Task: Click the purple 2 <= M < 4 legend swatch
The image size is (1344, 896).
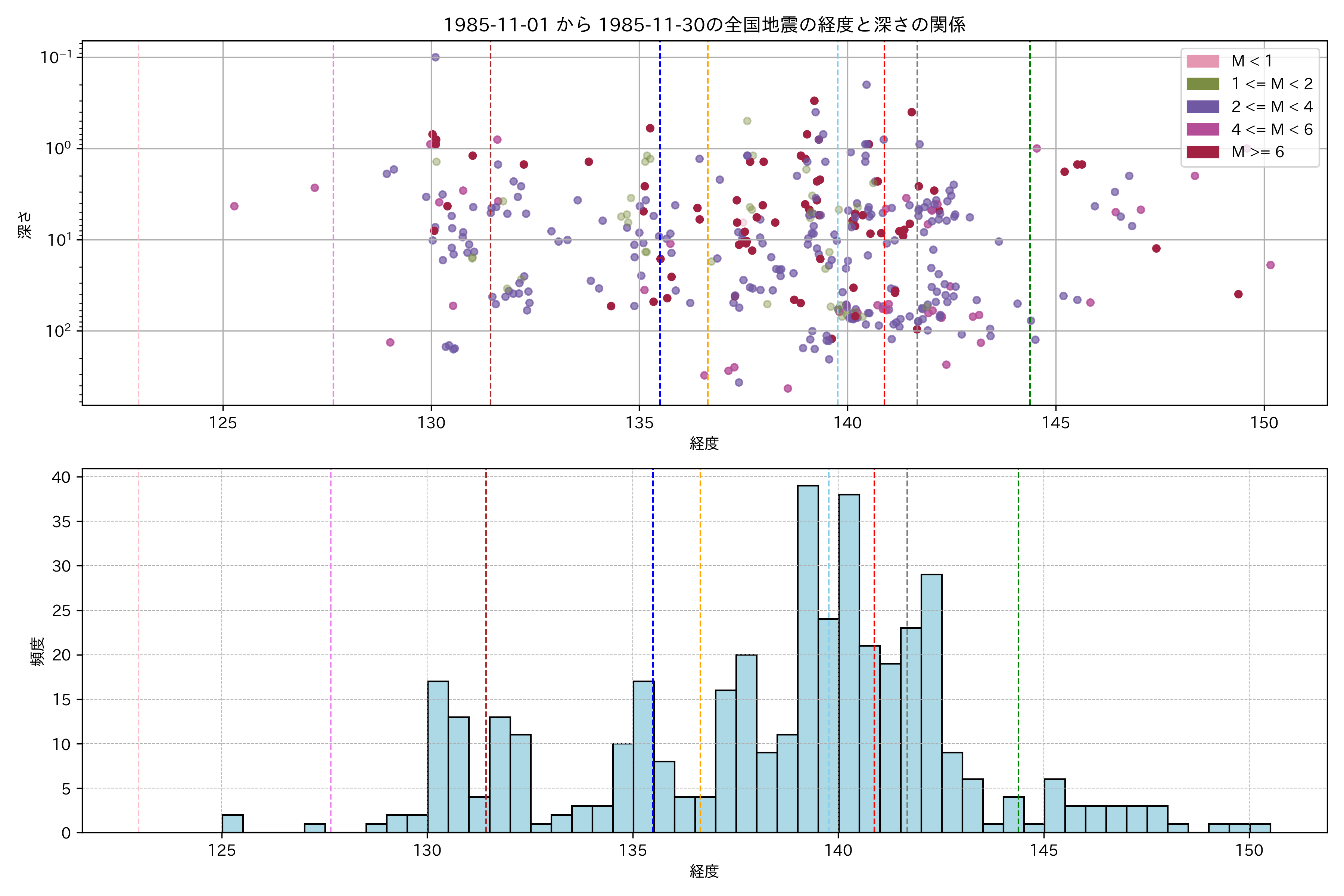Action: pos(1202,107)
